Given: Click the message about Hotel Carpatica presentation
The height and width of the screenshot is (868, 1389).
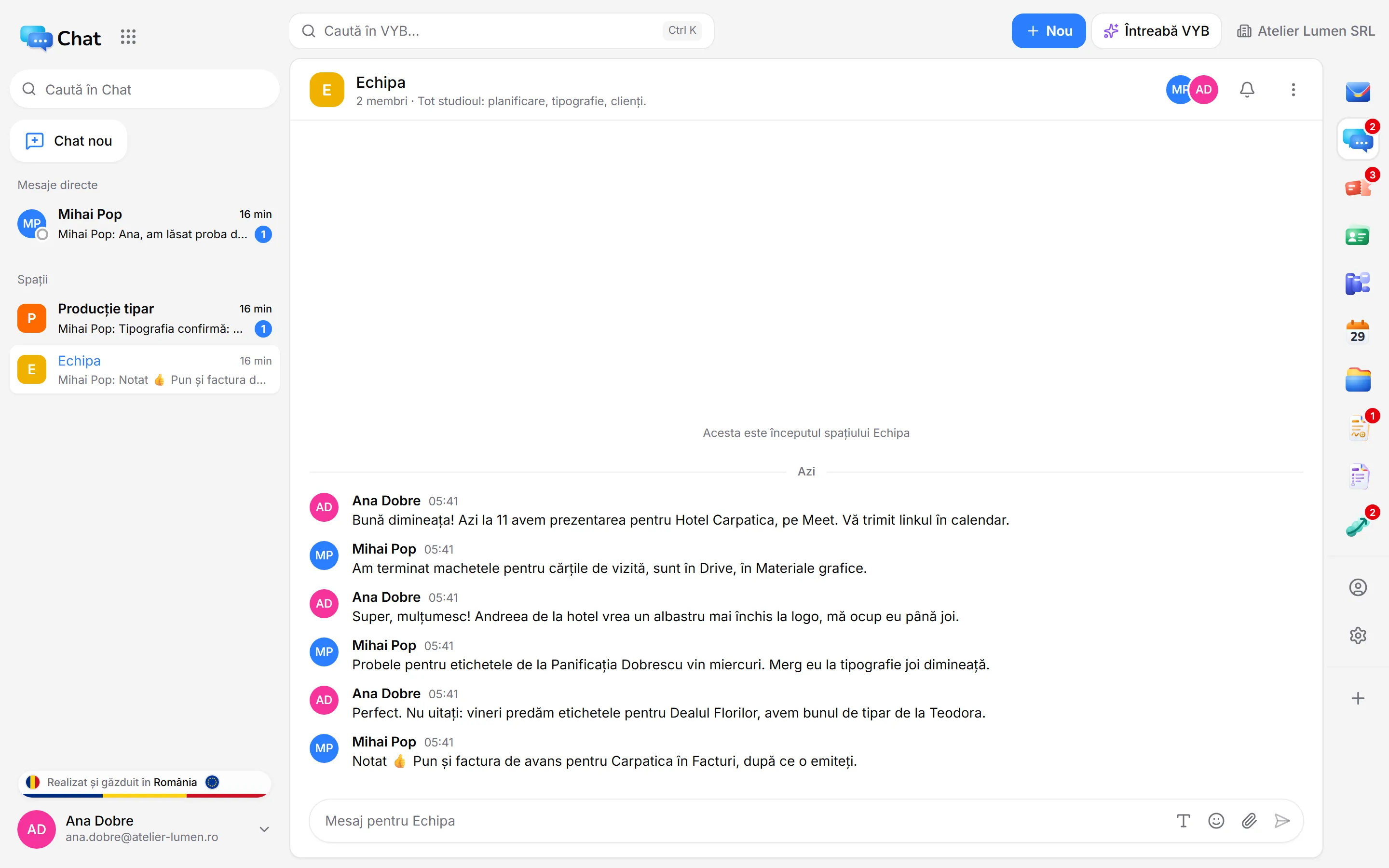Looking at the screenshot, I should [680, 520].
